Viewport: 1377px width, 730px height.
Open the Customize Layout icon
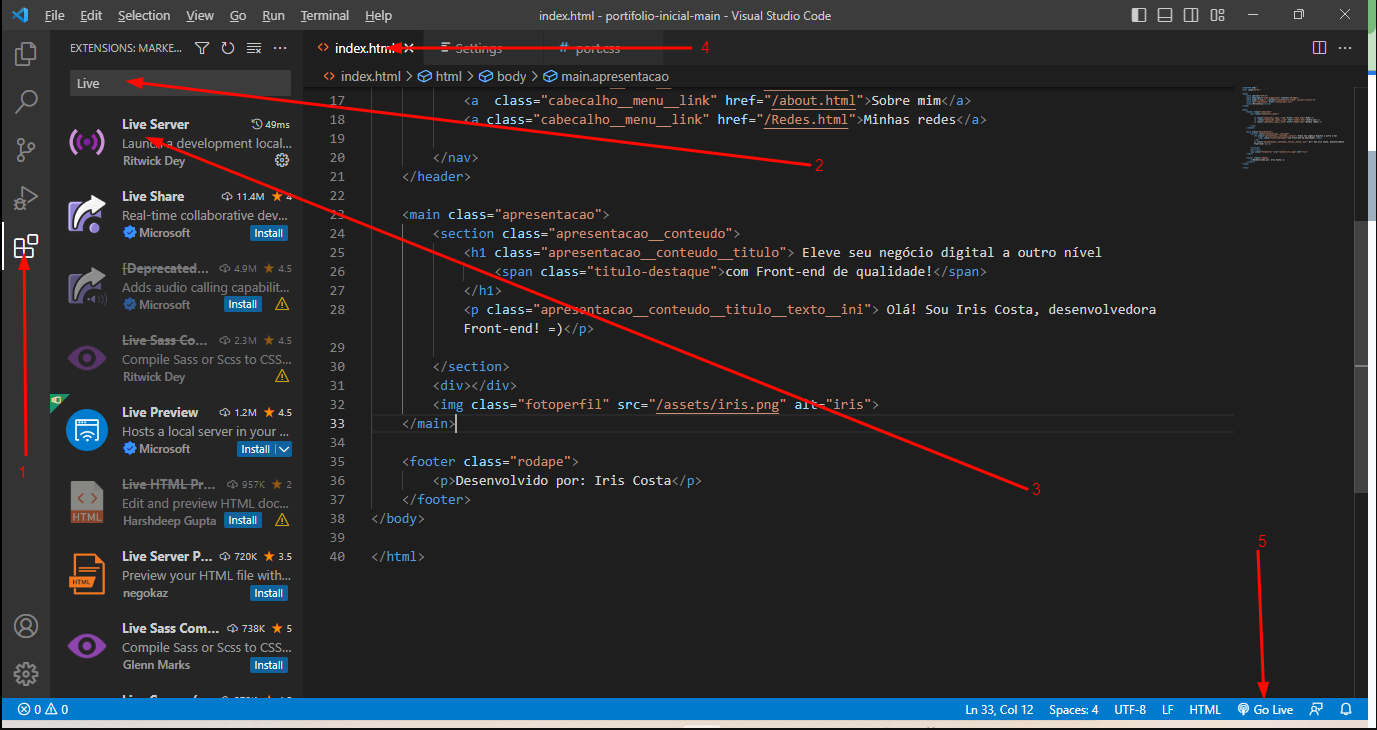click(1218, 15)
